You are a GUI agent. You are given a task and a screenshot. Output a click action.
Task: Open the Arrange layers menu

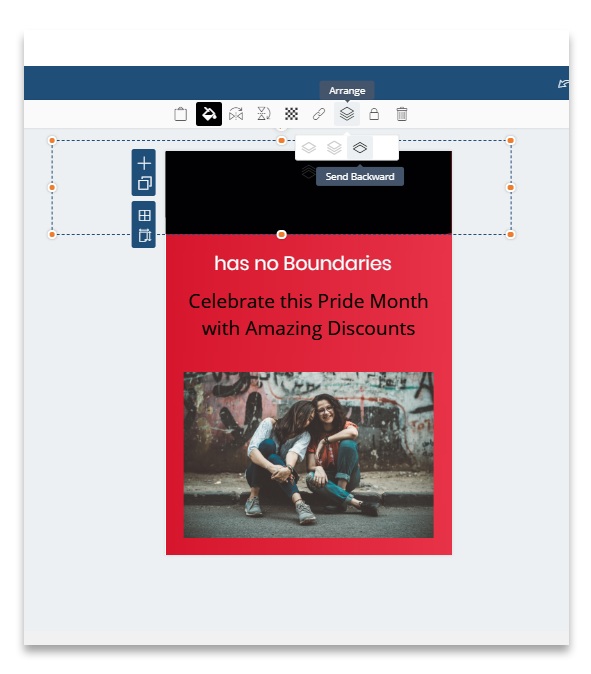(x=347, y=114)
